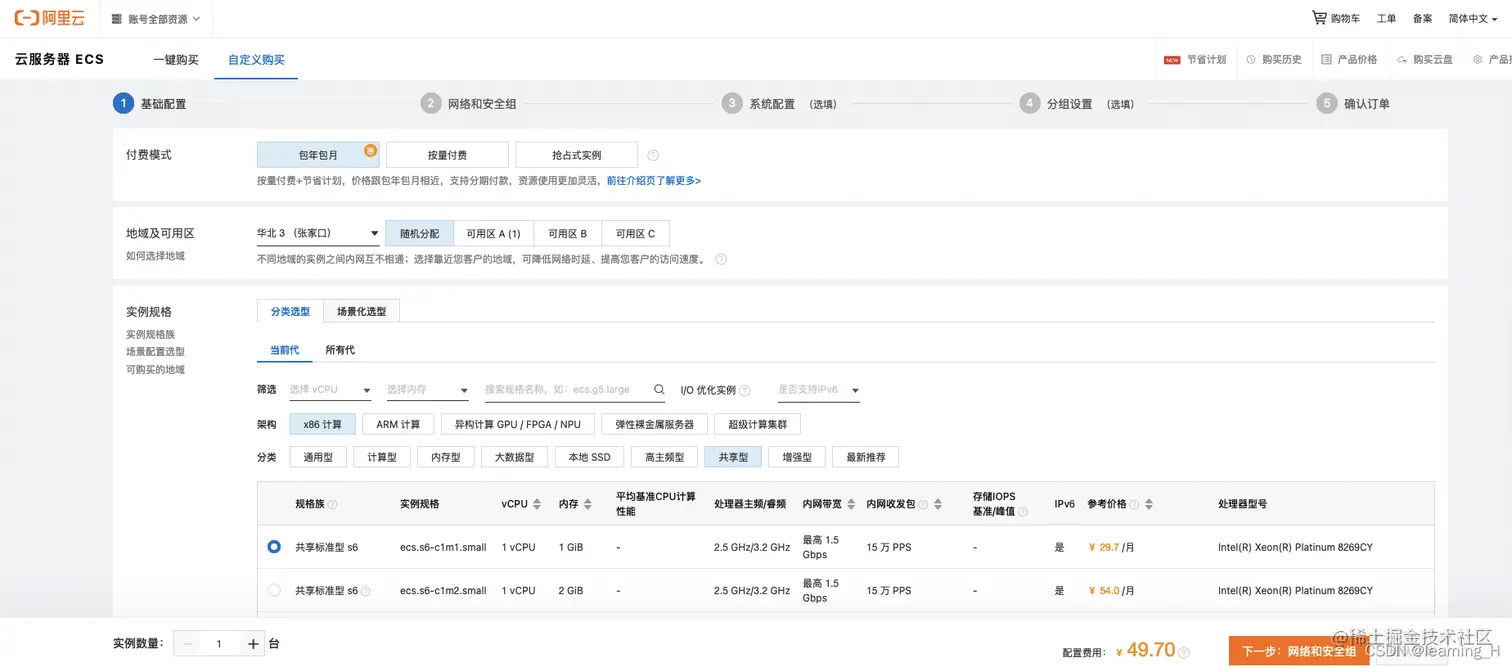Image resolution: width=1512 pixels, height=667 pixels.
Task: Sort table by 内网带宽 column
Action: (851, 504)
